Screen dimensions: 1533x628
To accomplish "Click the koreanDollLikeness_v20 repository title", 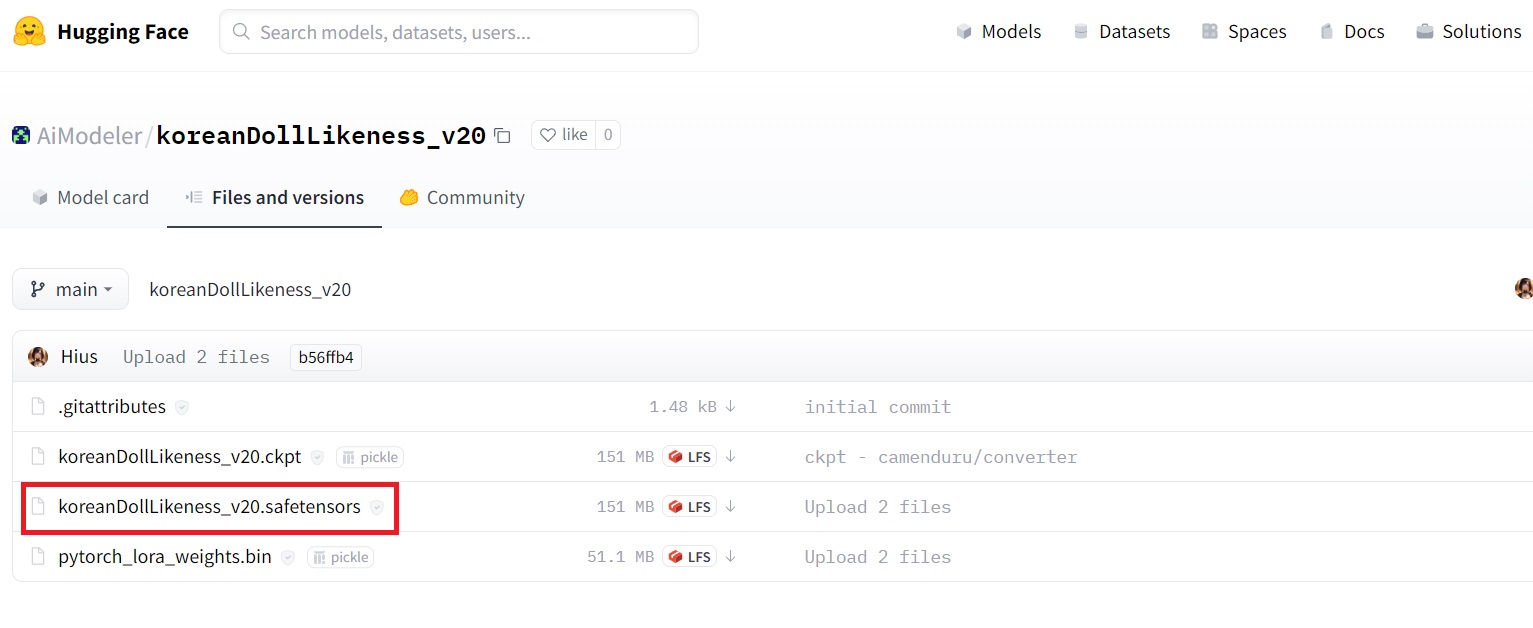I will (x=321, y=135).
